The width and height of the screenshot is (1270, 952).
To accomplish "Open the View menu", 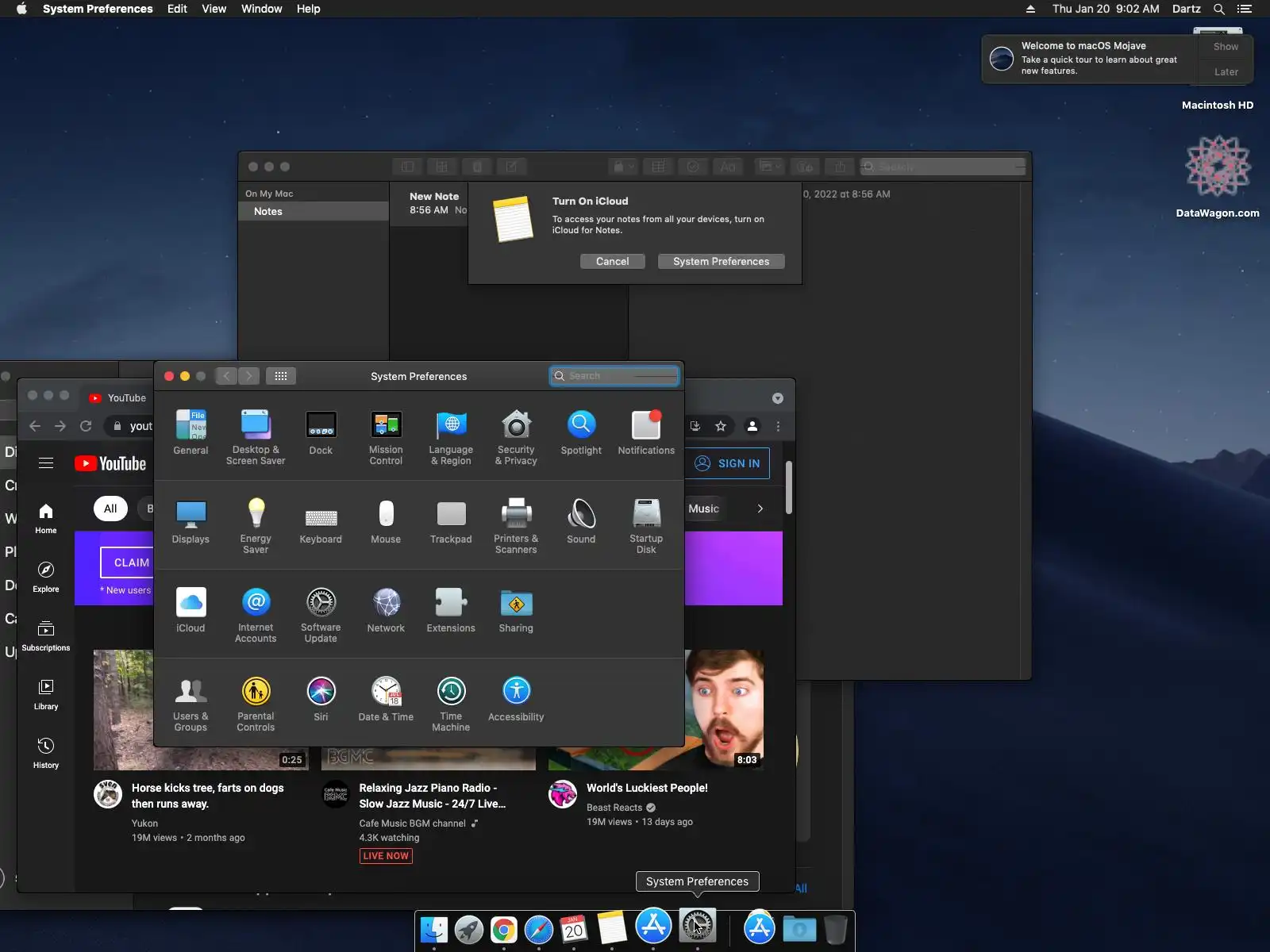I will point(214,9).
